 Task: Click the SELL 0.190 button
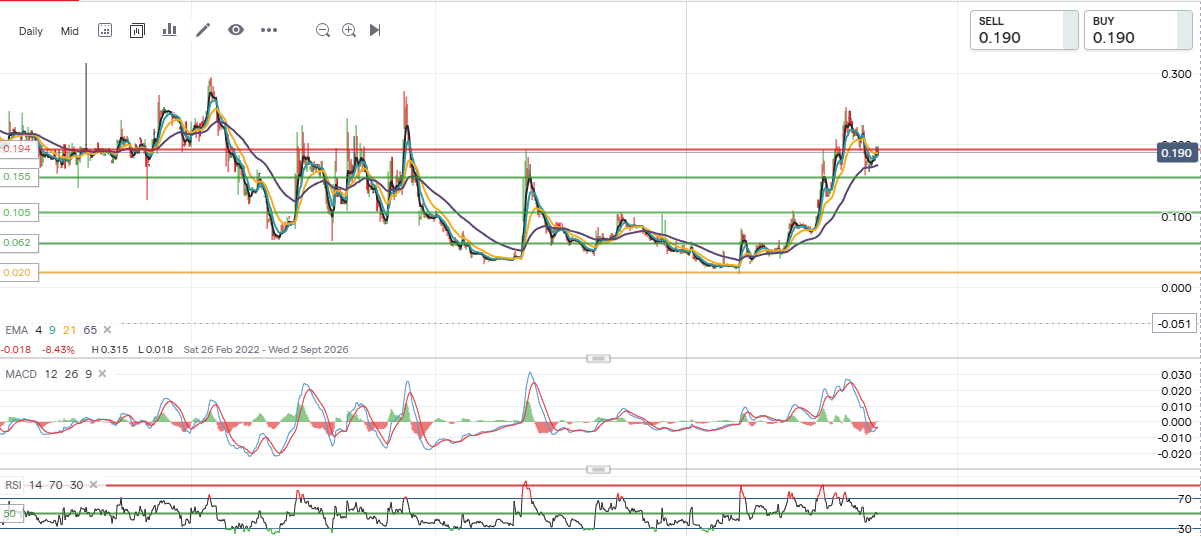1025,30
